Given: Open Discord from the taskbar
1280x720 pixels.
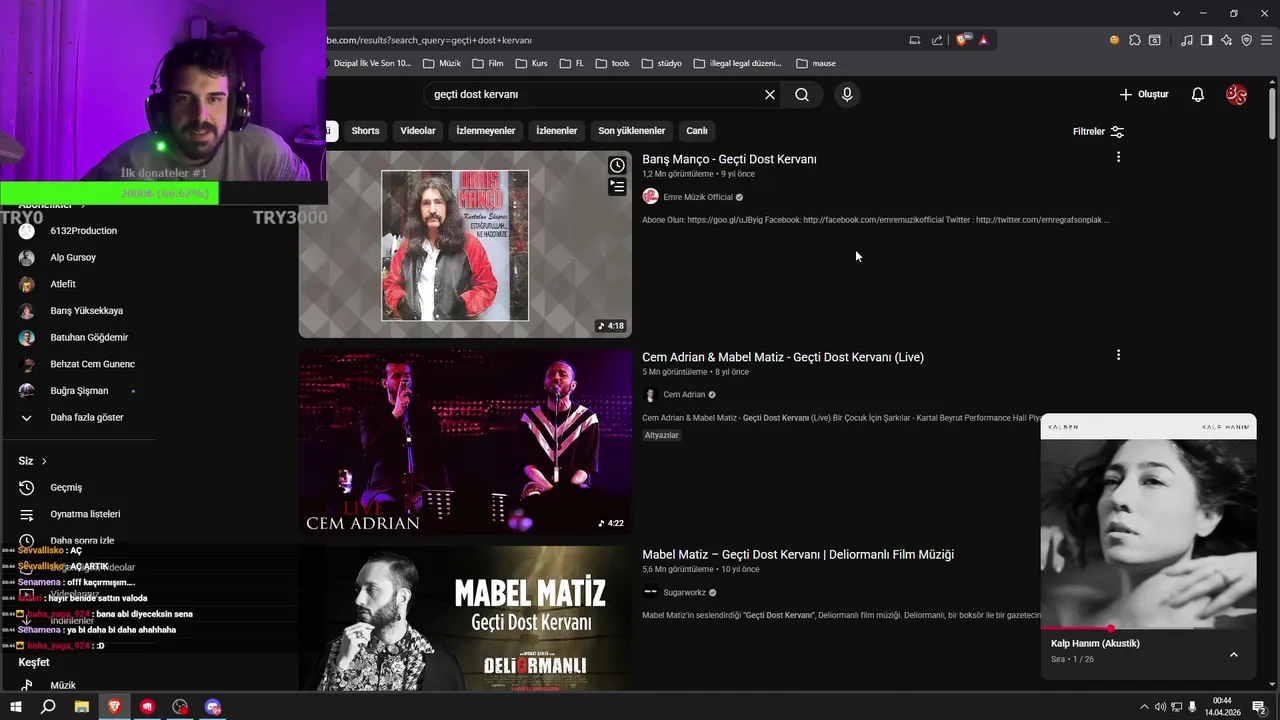Looking at the screenshot, I should click(x=212, y=707).
